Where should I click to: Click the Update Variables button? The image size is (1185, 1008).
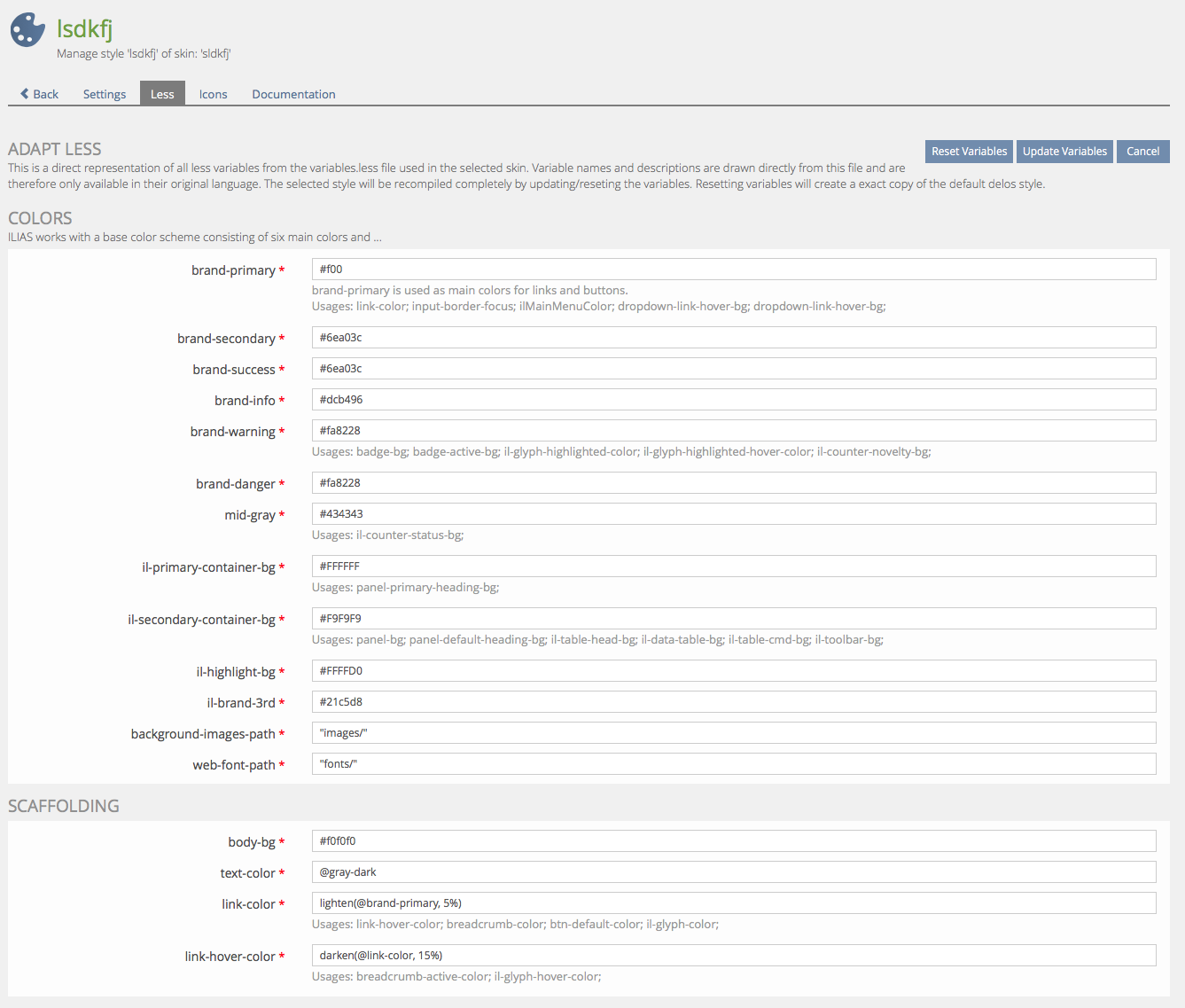click(1064, 152)
